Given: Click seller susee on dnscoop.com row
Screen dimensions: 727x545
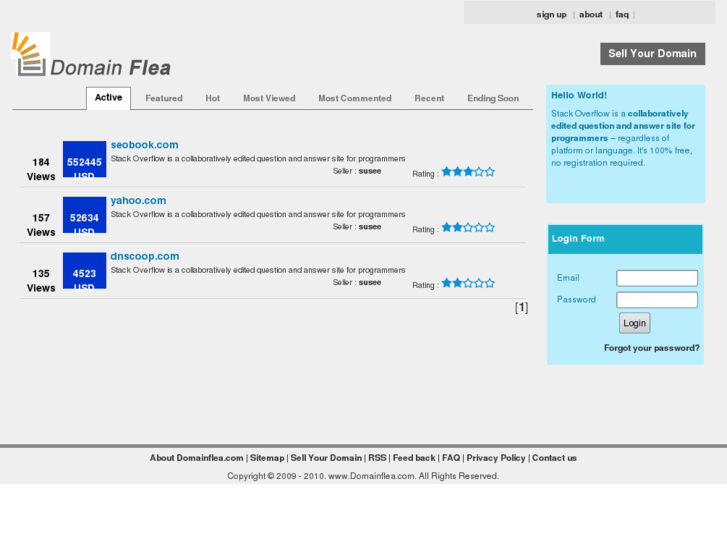Looking at the screenshot, I should (370, 282).
